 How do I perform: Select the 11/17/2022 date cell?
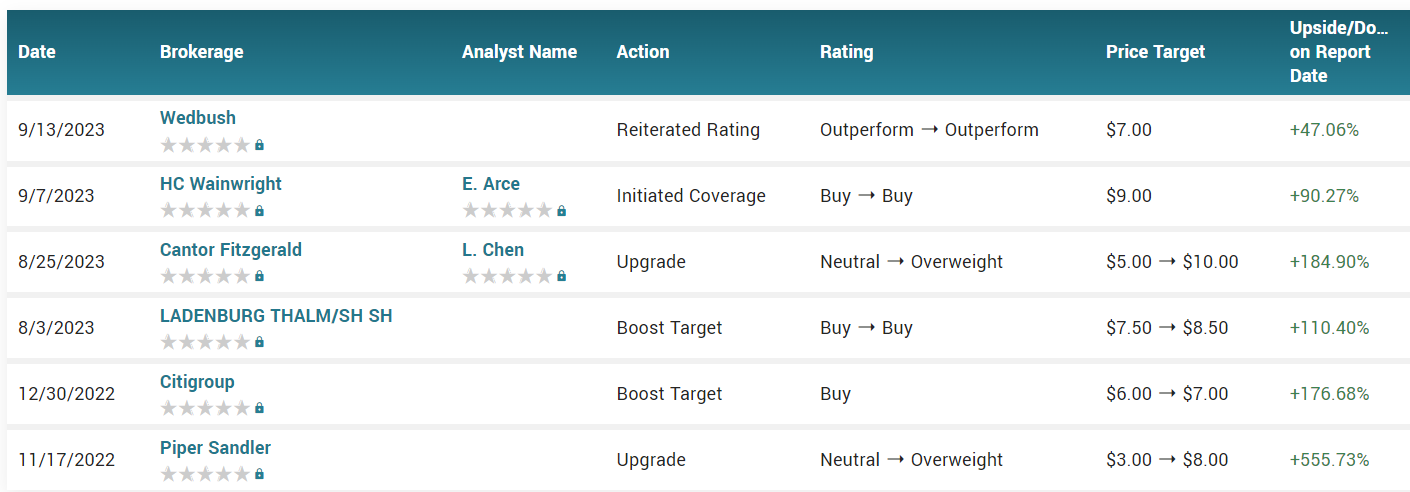66,460
